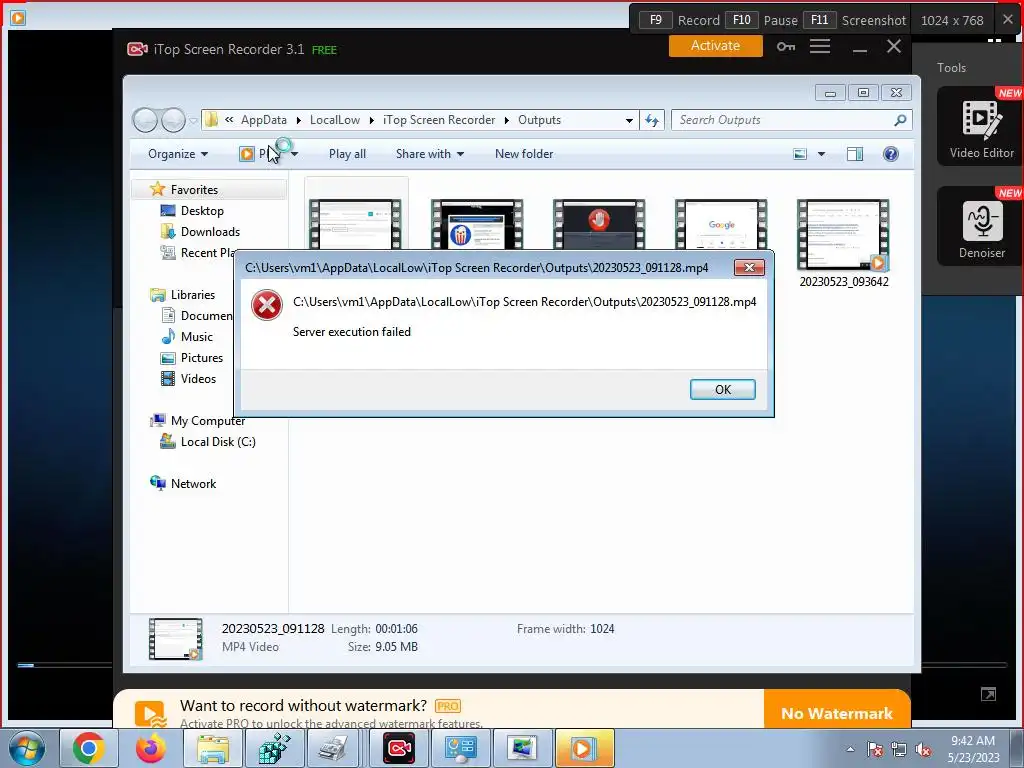The height and width of the screenshot is (768, 1024).
Task: Select LocalLow in the address path
Action: pos(334,120)
